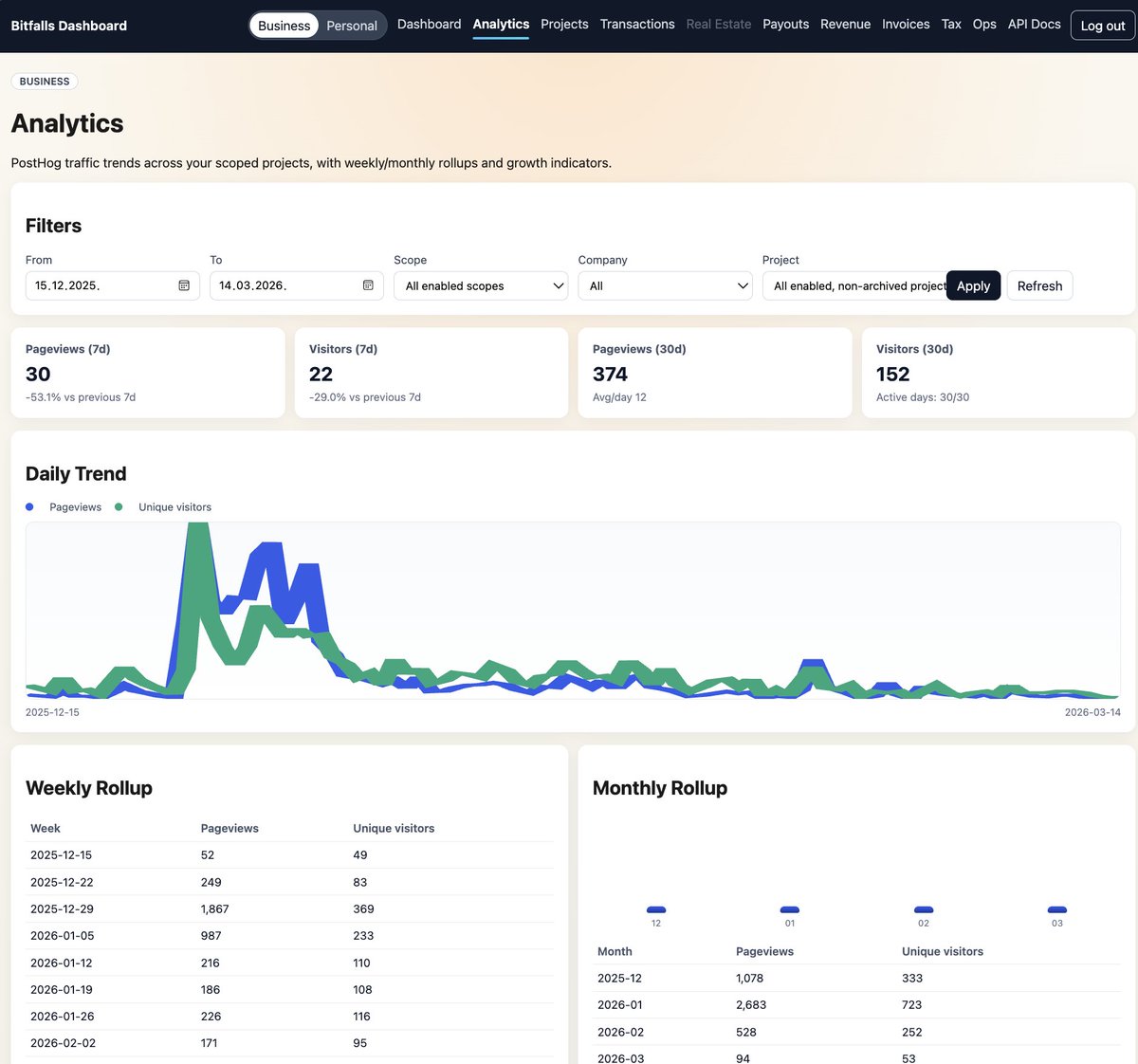This screenshot has width=1138, height=1064.
Task: Click Monthly Rollup Month column header
Action: tap(615, 951)
